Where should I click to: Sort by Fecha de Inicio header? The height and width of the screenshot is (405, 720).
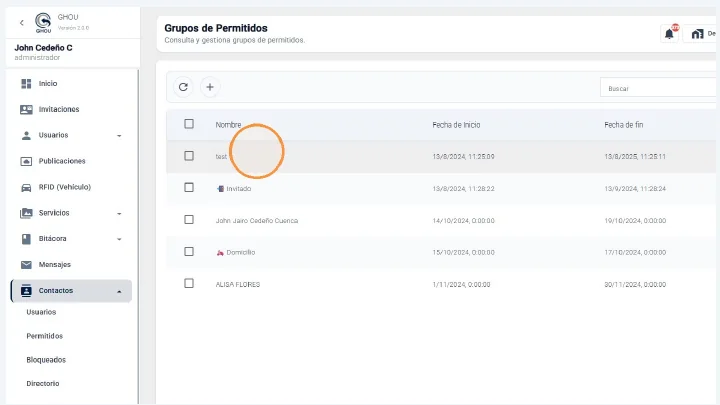[456, 125]
